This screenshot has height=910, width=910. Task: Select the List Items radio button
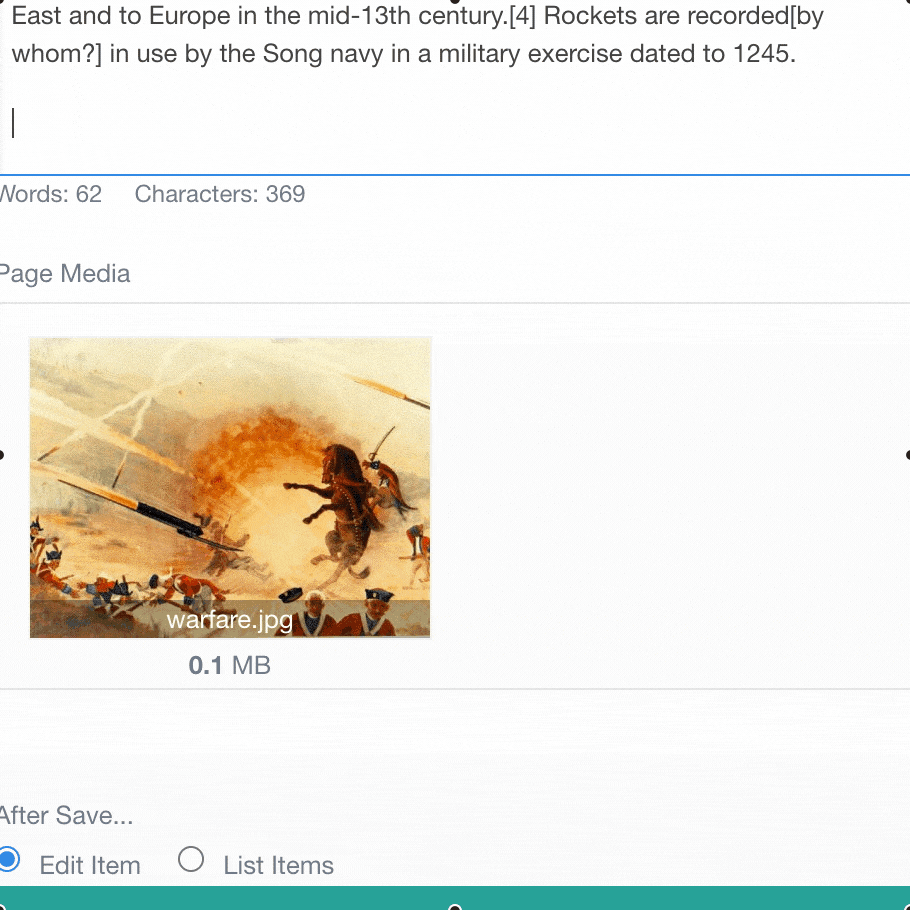pyautogui.click(x=191, y=859)
